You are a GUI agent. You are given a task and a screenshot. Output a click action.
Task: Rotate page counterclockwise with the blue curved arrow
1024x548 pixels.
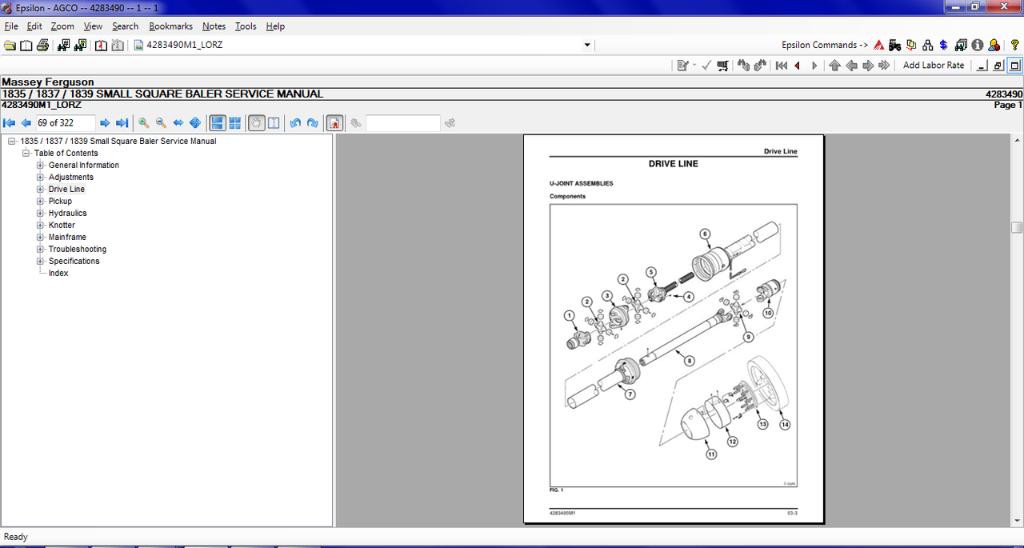click(295, 123)
